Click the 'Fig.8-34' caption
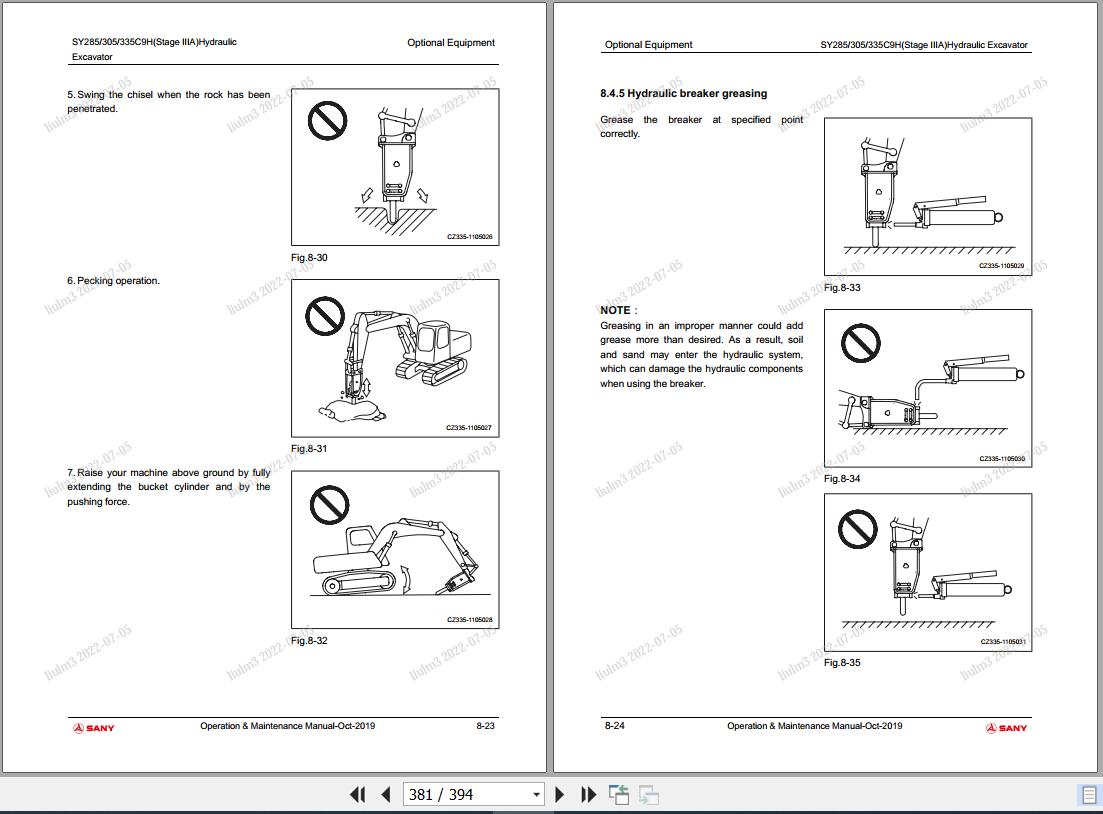This screenshot has height=814, width=1103. pos(842,479)
